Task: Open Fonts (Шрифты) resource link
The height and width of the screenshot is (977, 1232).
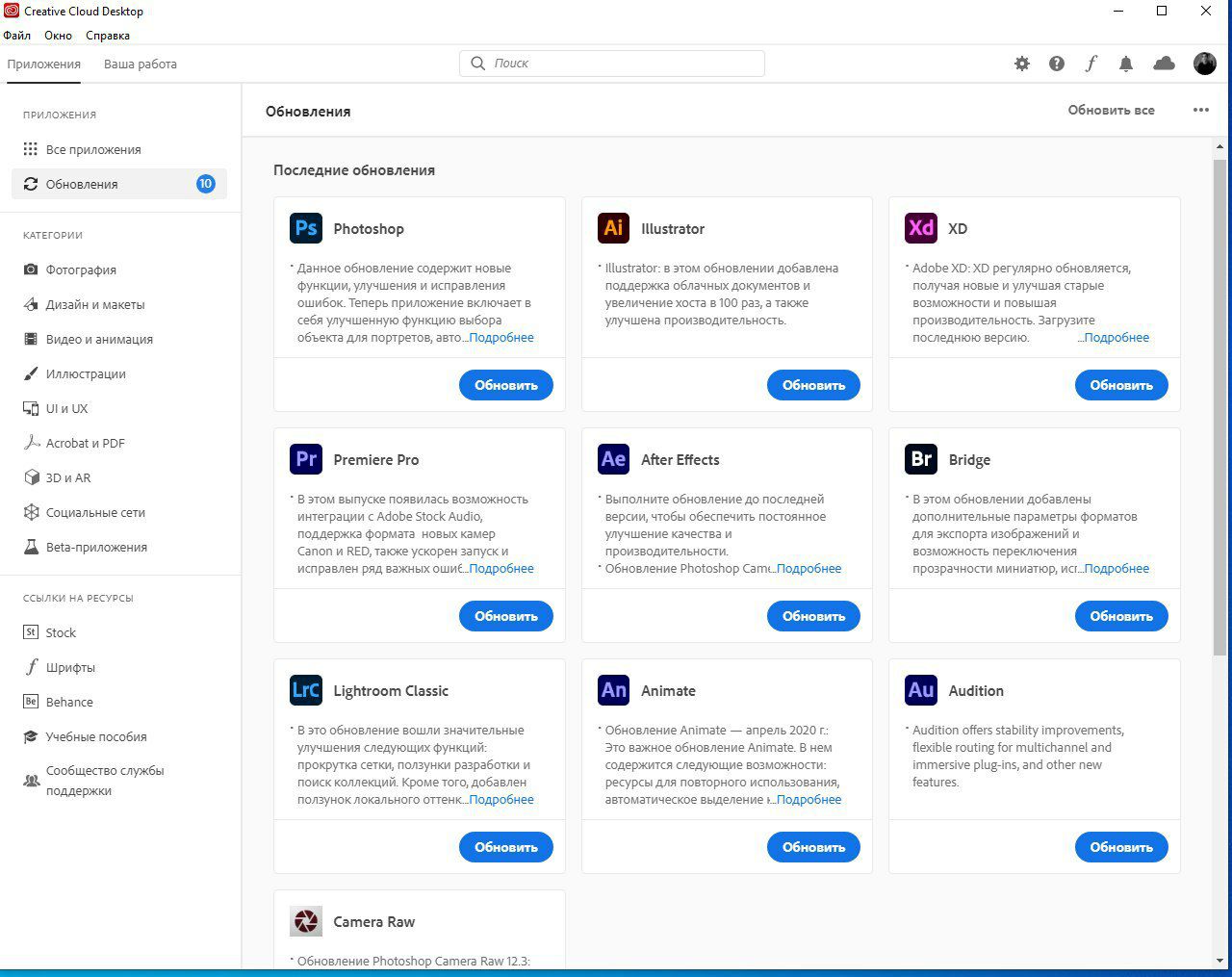Action: click(119, 667)
